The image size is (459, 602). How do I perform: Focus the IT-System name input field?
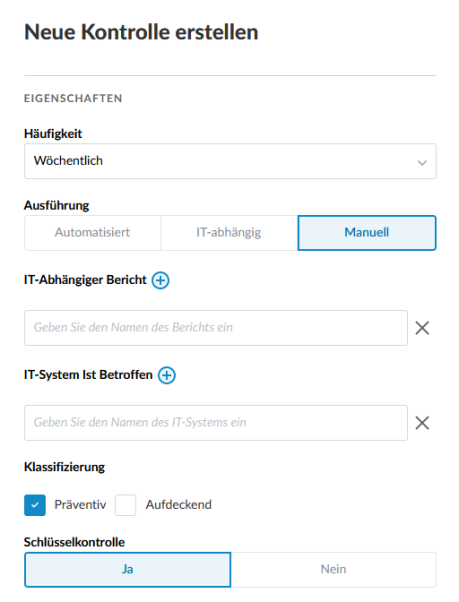click(x=216, y=423)
